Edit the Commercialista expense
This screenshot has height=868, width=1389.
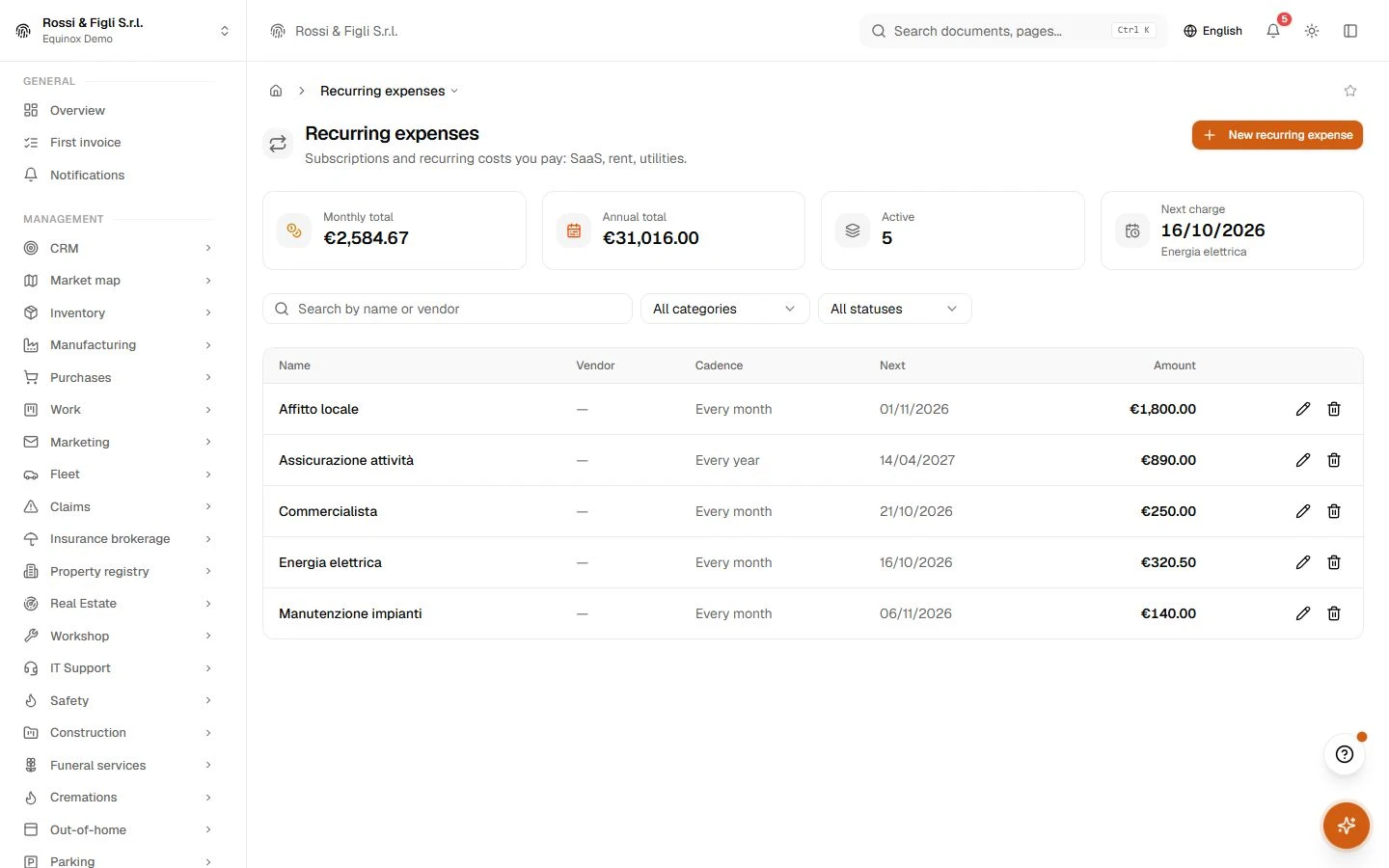[1303, 511]
